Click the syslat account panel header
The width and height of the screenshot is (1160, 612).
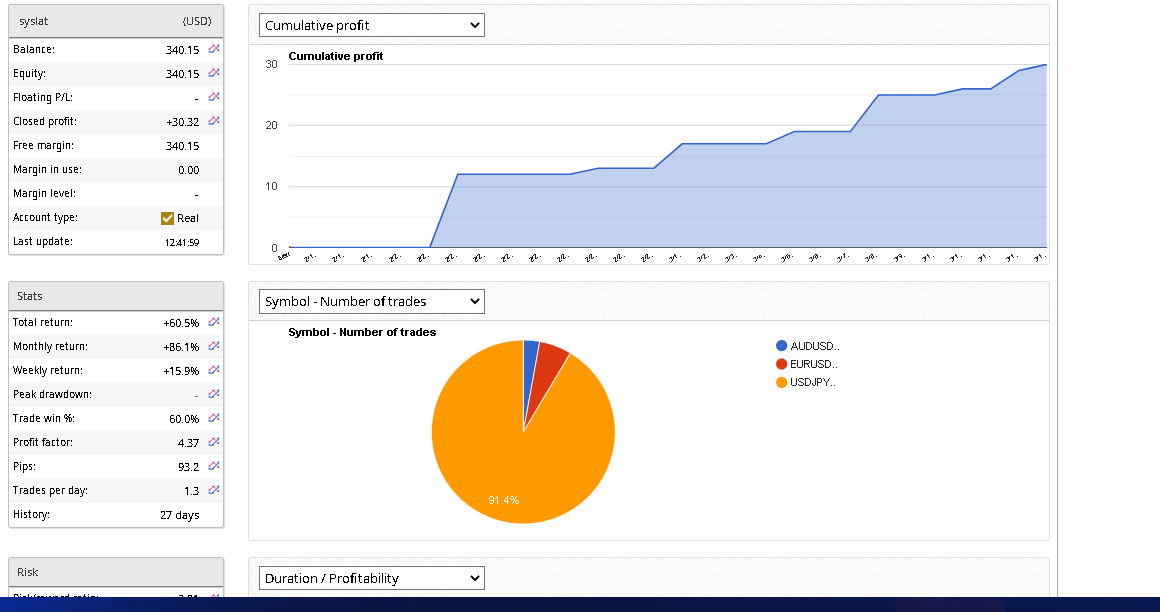[x=116, y=21]
